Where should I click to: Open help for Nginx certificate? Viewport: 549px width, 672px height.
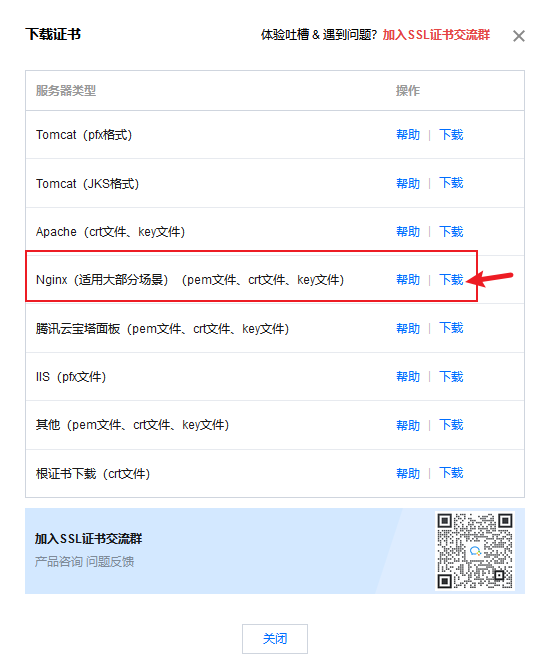click(x=408, y=279)
